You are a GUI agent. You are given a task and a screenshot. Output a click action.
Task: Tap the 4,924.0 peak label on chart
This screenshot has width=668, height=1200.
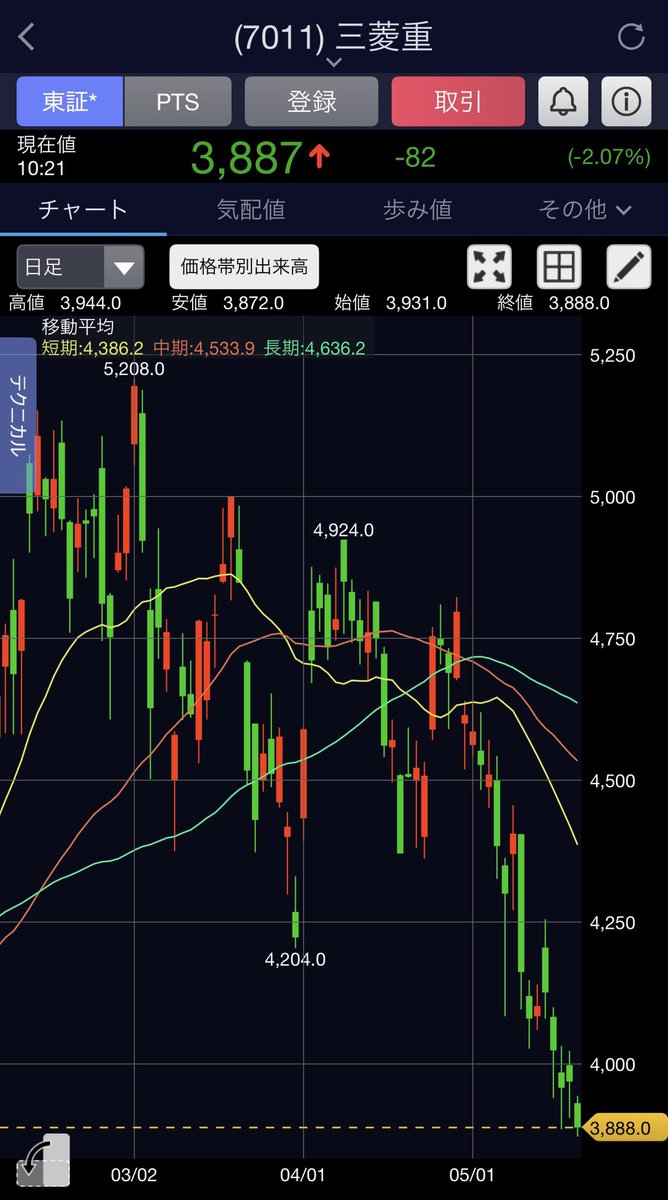pyautogui.click(x=343, y=531)
